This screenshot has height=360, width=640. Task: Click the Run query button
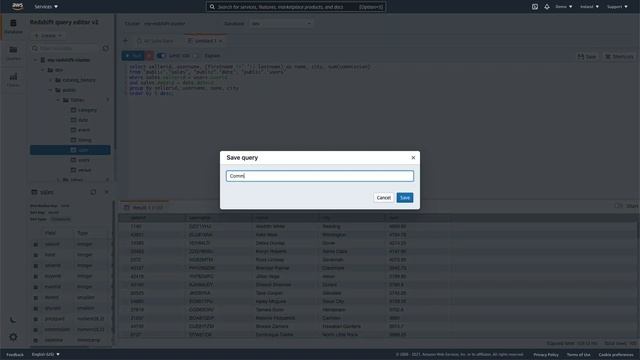(x=133, y=56)
